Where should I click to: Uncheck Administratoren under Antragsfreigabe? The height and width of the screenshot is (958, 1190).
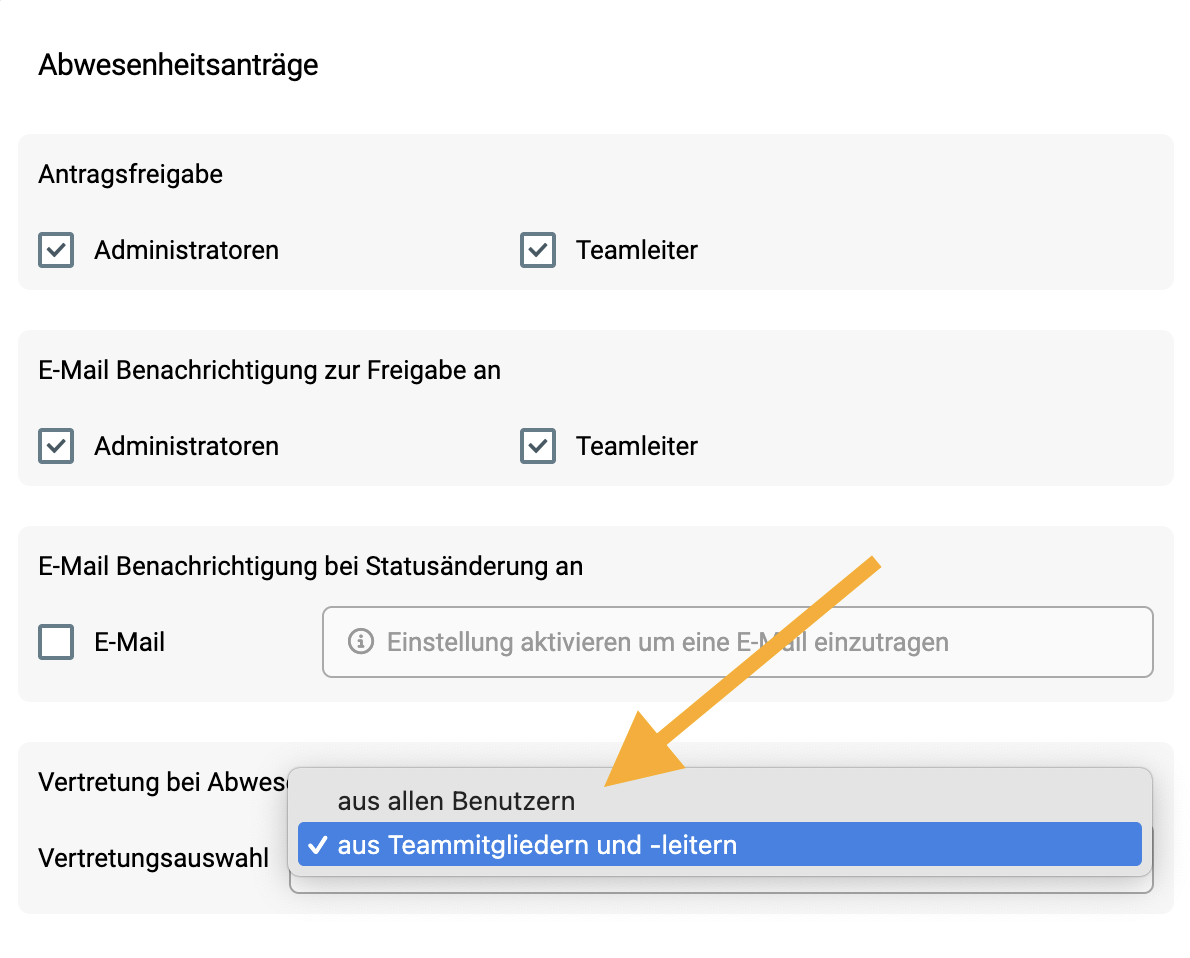pos(56,250)
